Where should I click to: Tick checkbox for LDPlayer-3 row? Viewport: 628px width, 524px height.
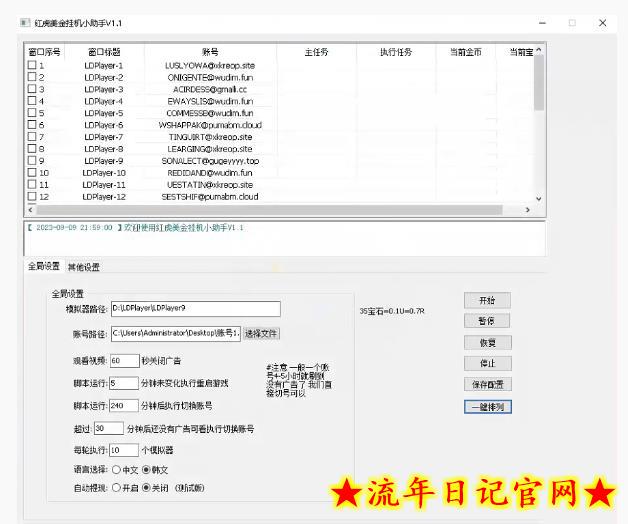(32, 89)
